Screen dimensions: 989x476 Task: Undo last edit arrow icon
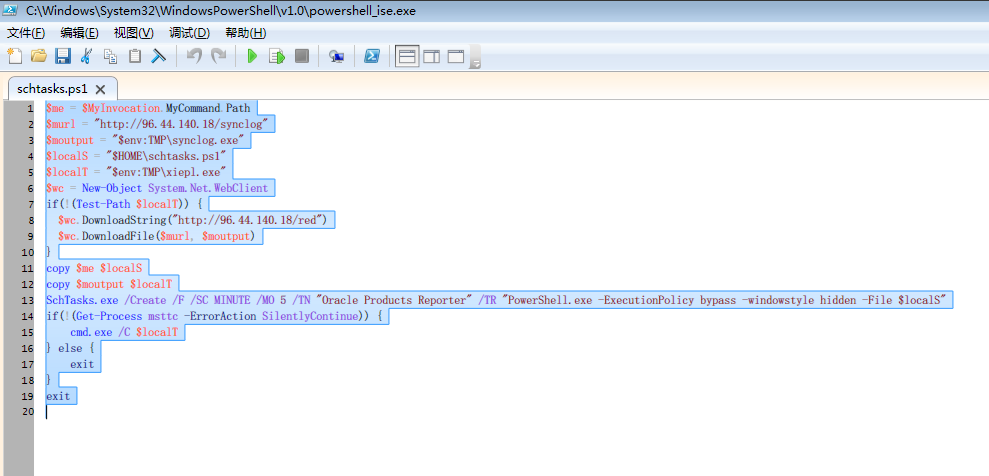(x=194, y=56)
